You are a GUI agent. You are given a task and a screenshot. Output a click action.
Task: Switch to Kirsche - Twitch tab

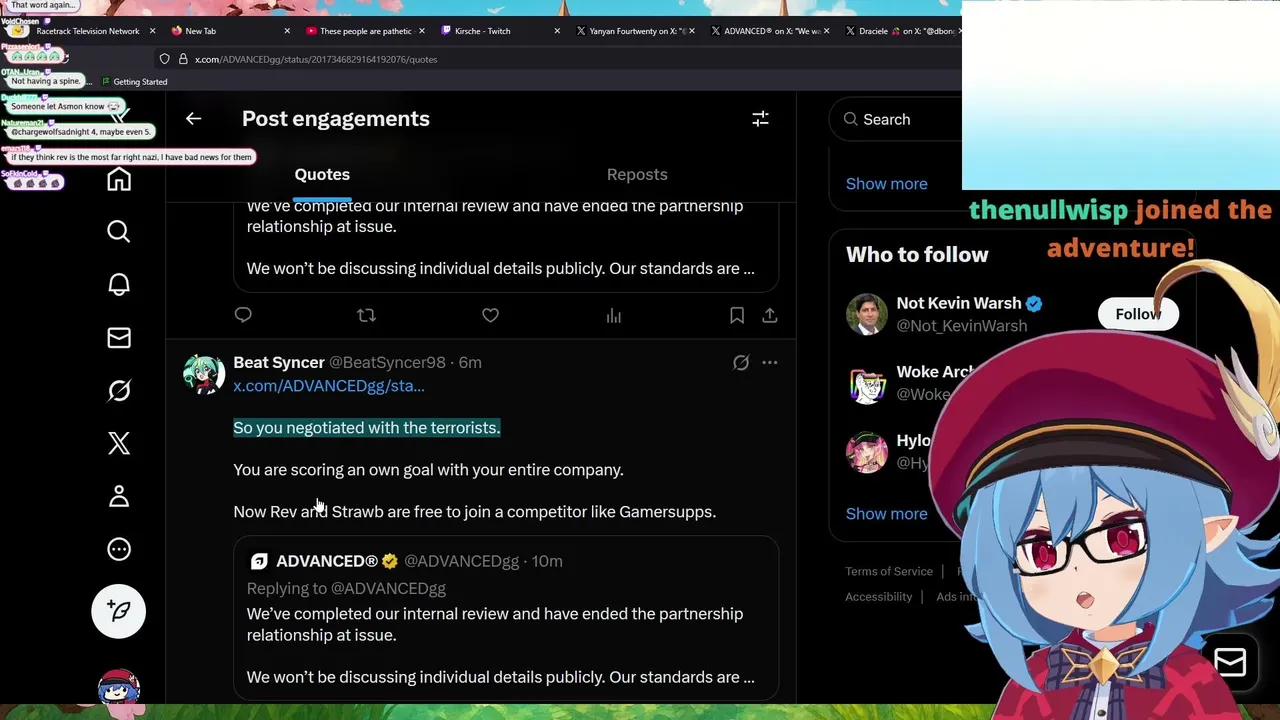[x=483, y=31]
